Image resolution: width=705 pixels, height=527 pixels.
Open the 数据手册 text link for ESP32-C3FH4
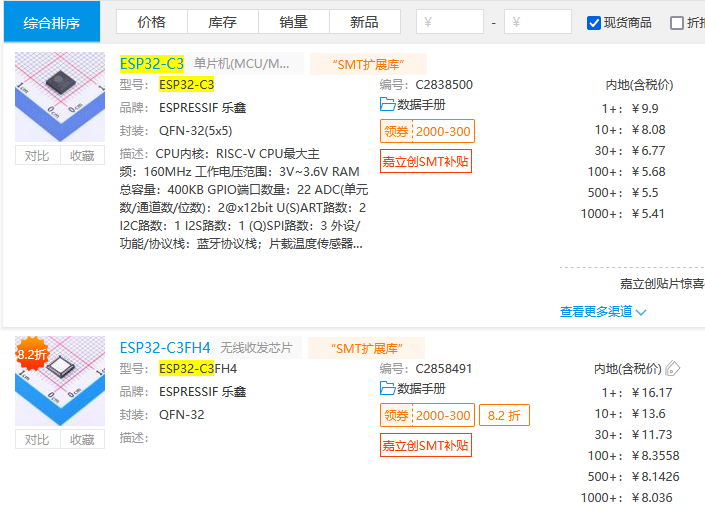[421, 388]
